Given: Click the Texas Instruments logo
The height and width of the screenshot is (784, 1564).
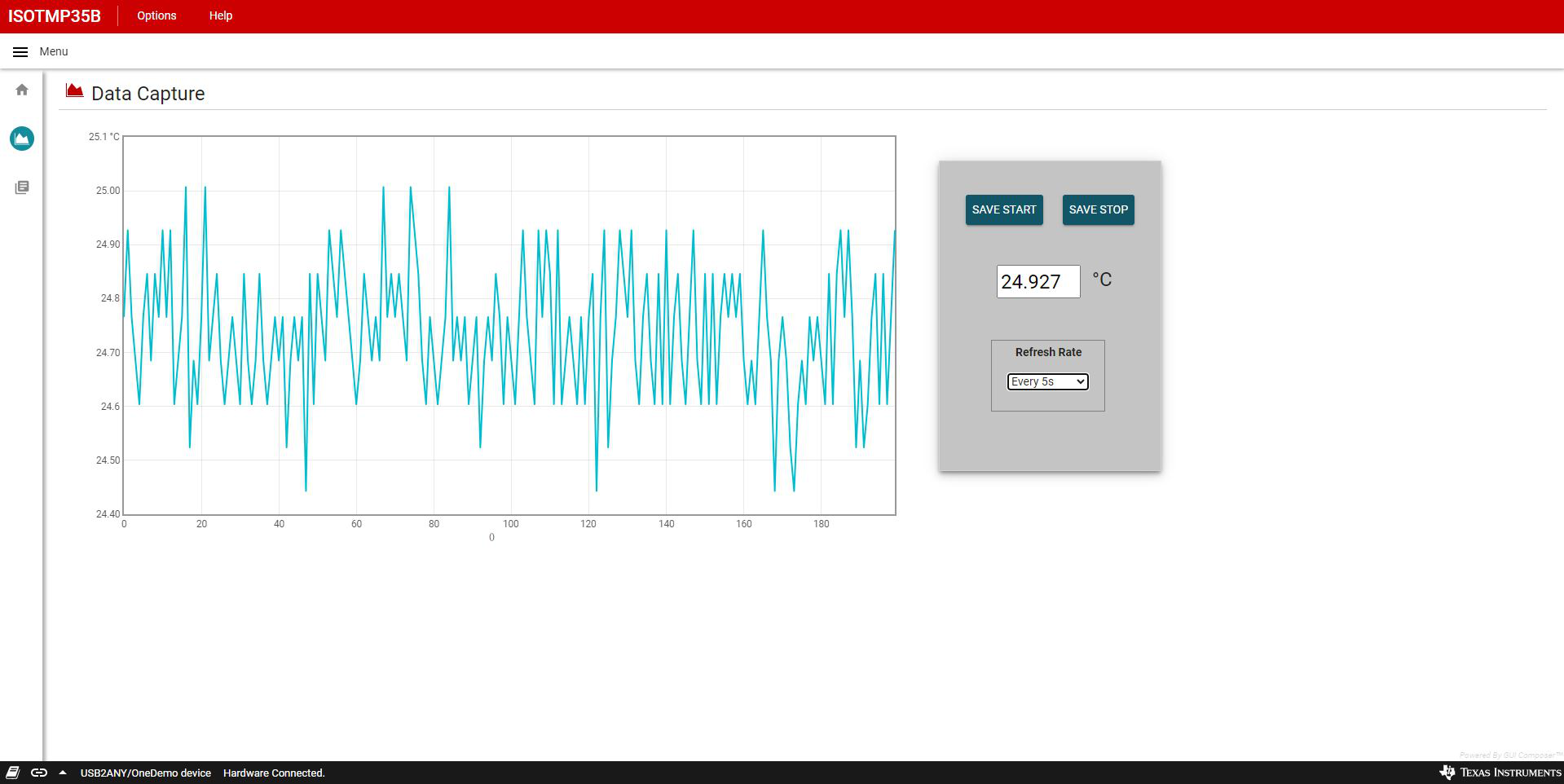Looking at the screenshot, I should pyautogui.click(x=1500, y=772).
